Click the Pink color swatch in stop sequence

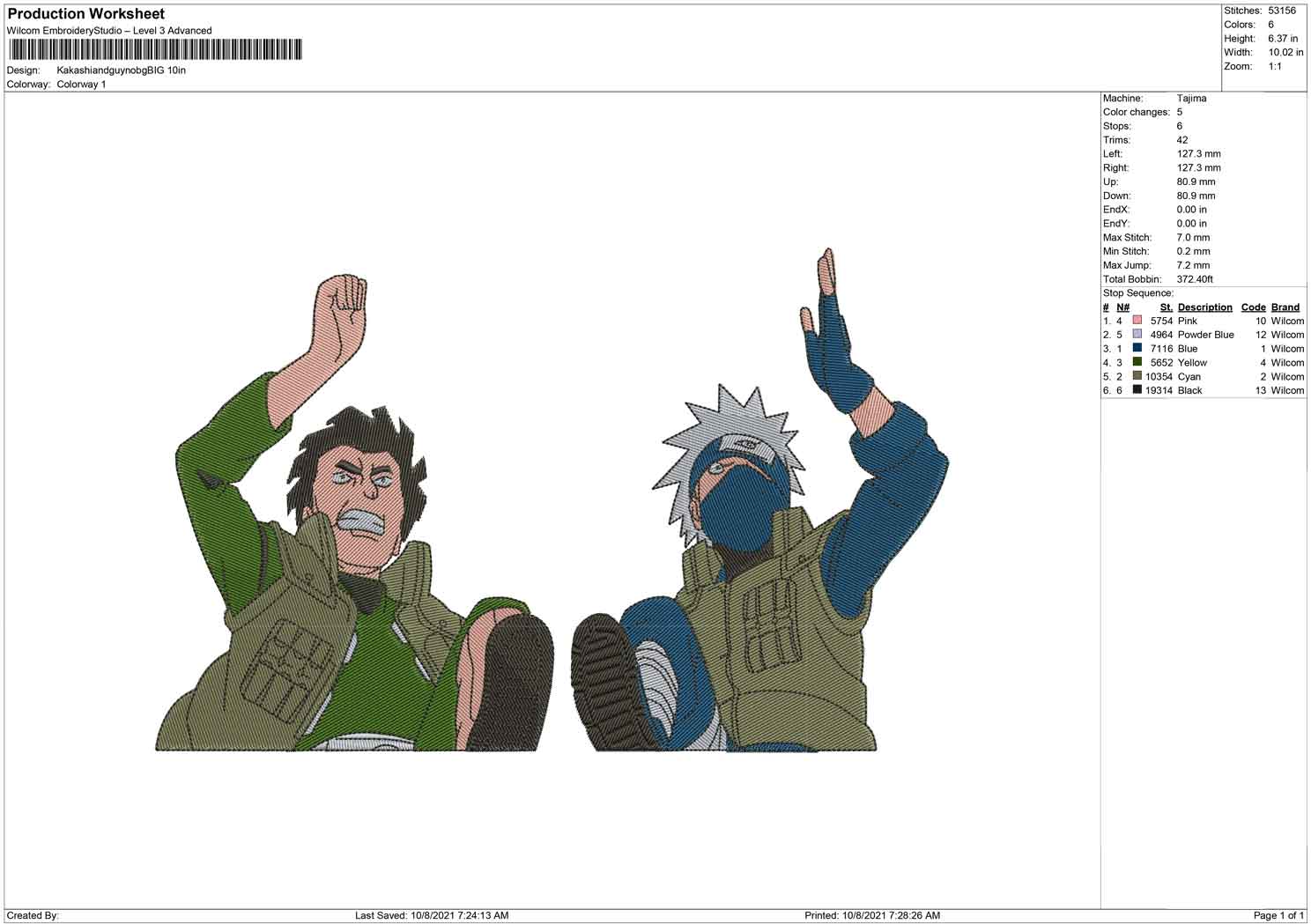tap(1137, 321)
